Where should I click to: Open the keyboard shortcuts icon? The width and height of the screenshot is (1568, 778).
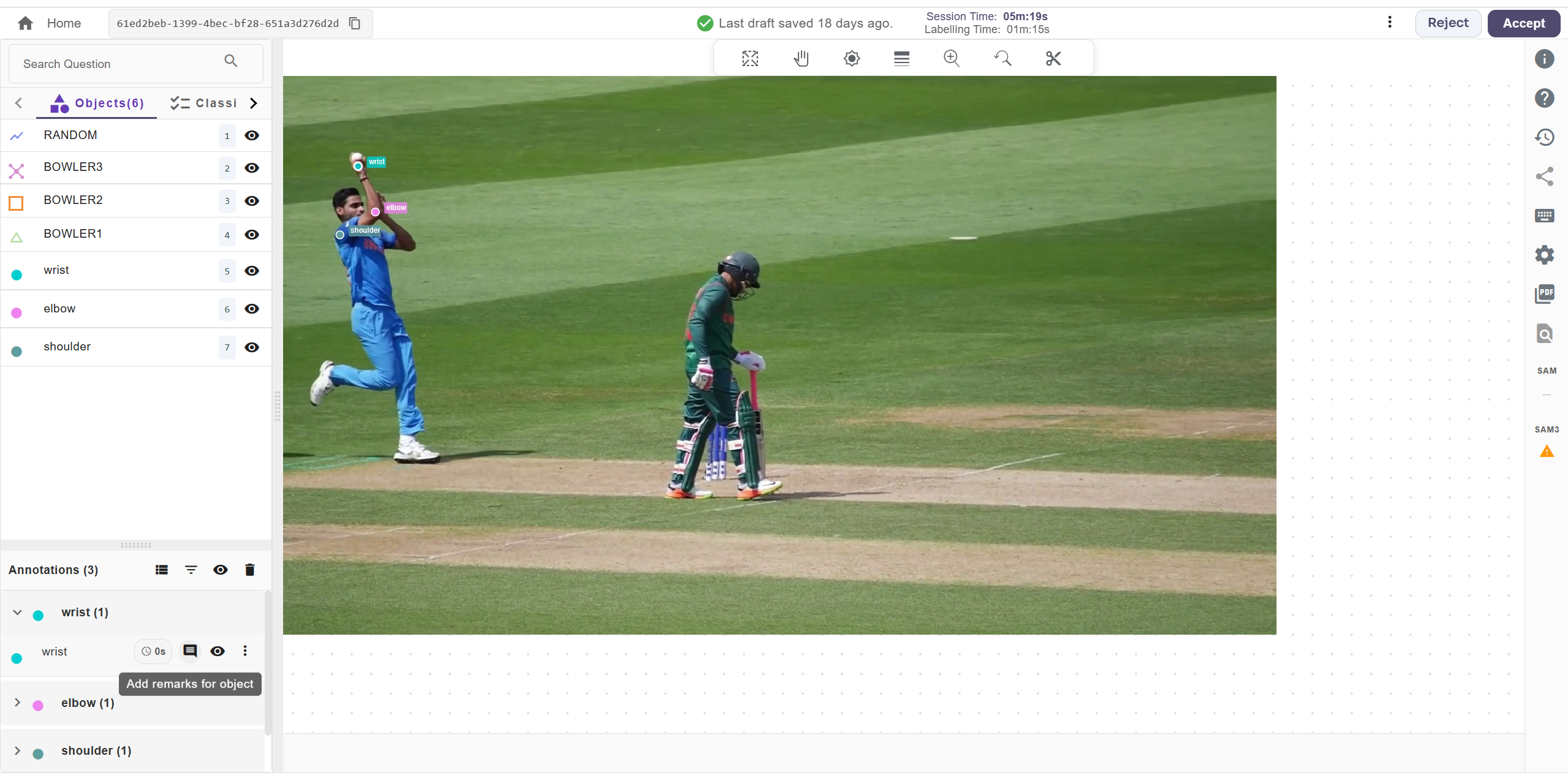coord(1544,216)
